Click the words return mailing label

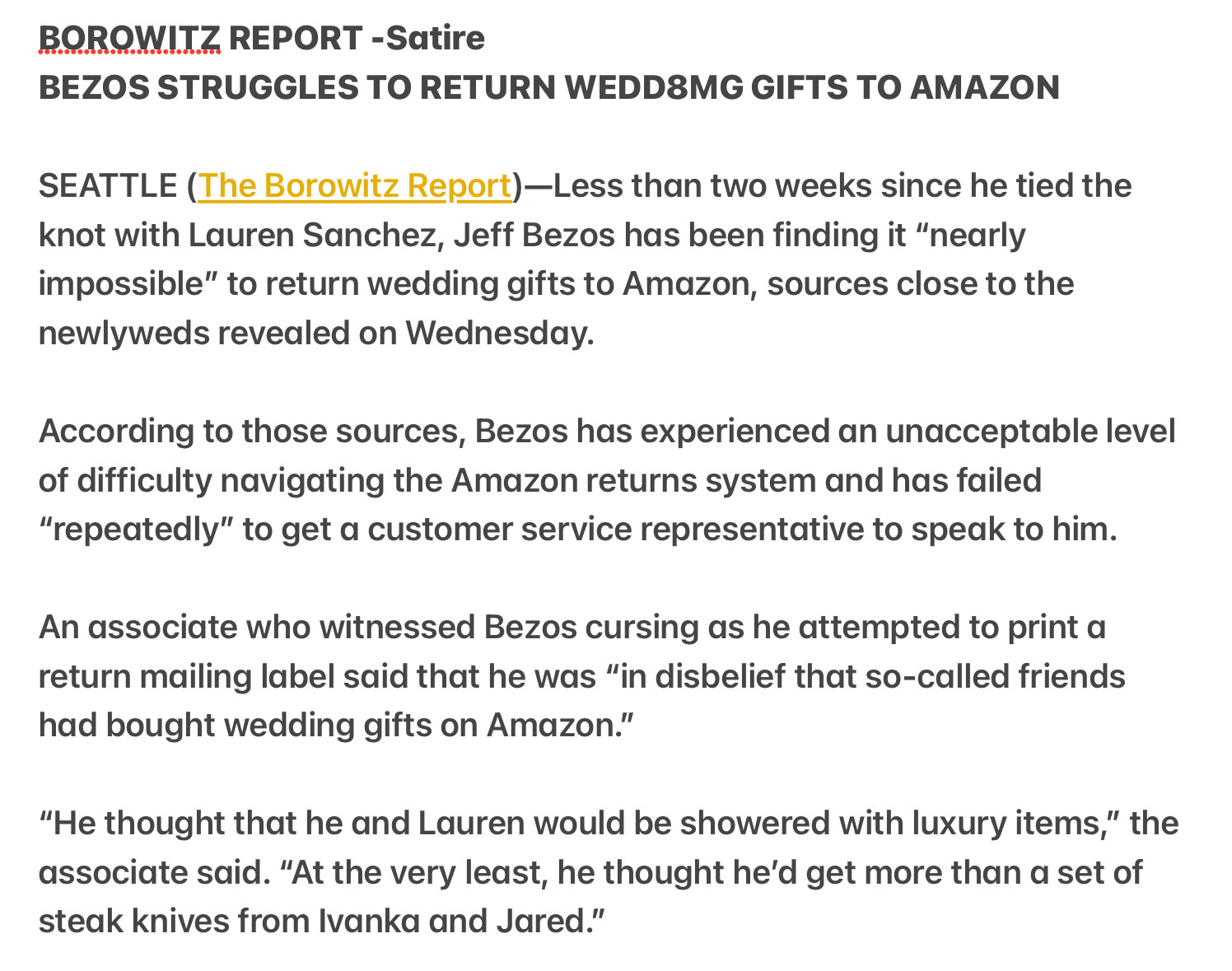(x=187, y=676)
